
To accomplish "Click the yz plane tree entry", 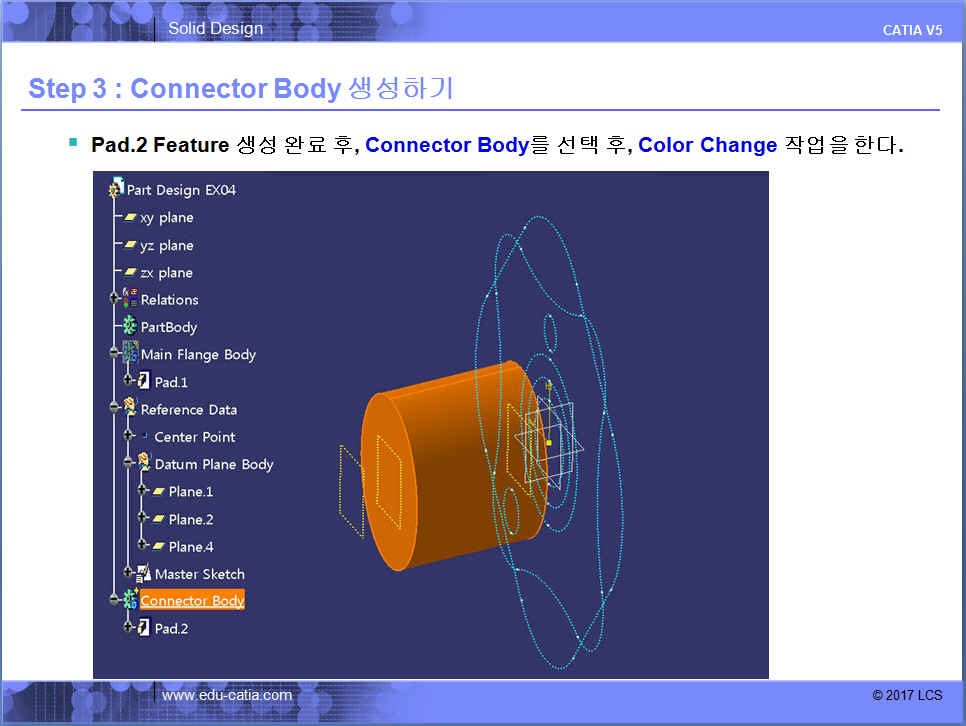I will pyautogui.click(x=166, y=245).
